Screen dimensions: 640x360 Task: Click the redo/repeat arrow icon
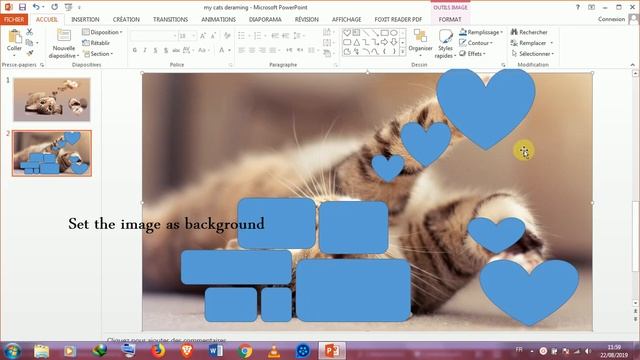[54, 7]
